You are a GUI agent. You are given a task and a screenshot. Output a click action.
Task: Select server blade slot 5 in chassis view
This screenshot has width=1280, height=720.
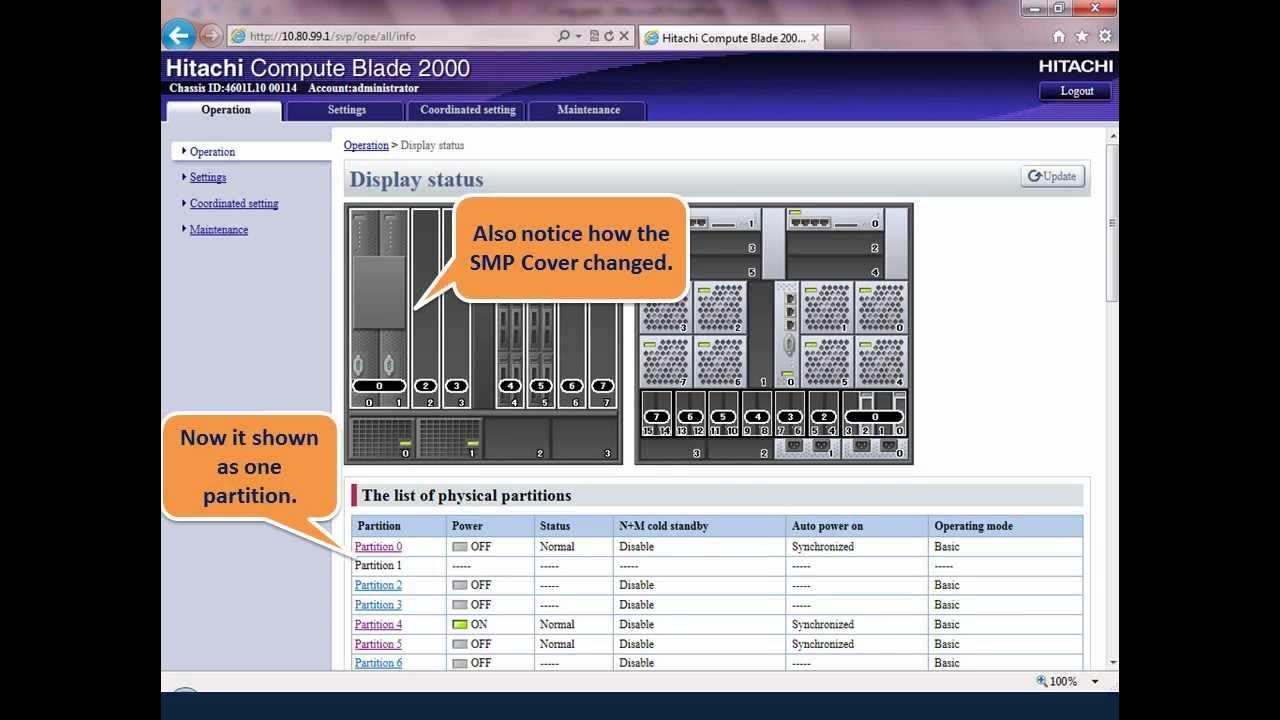(541, 355)
